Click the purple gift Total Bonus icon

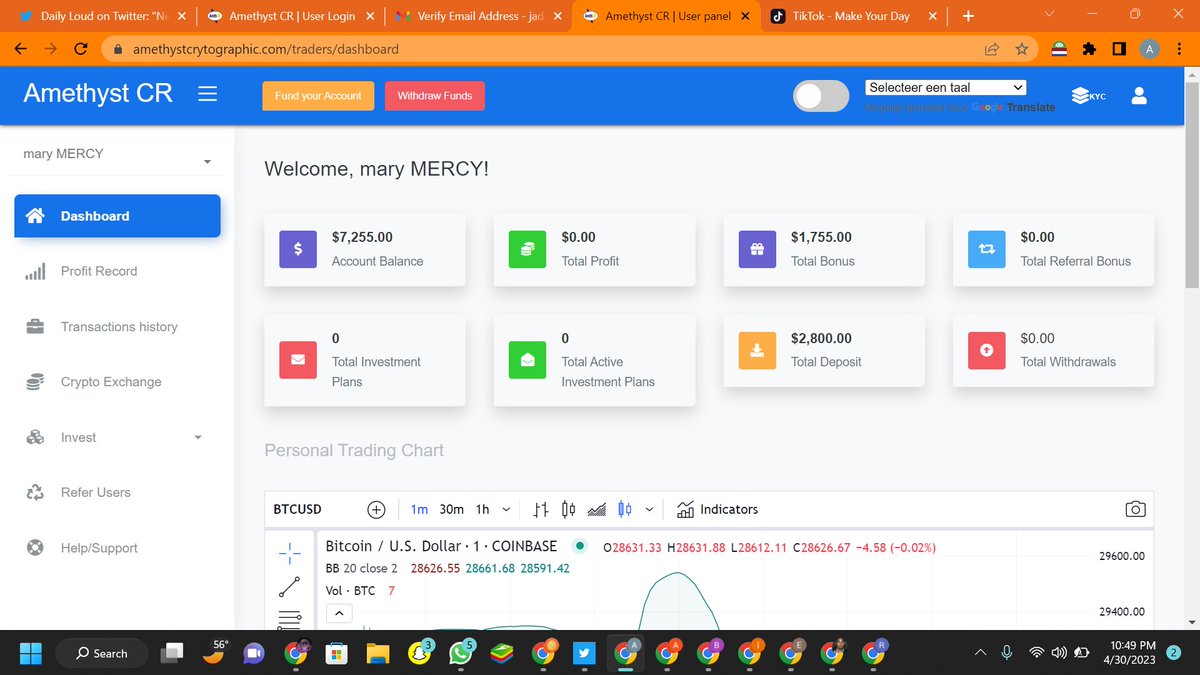pos(757,249)
